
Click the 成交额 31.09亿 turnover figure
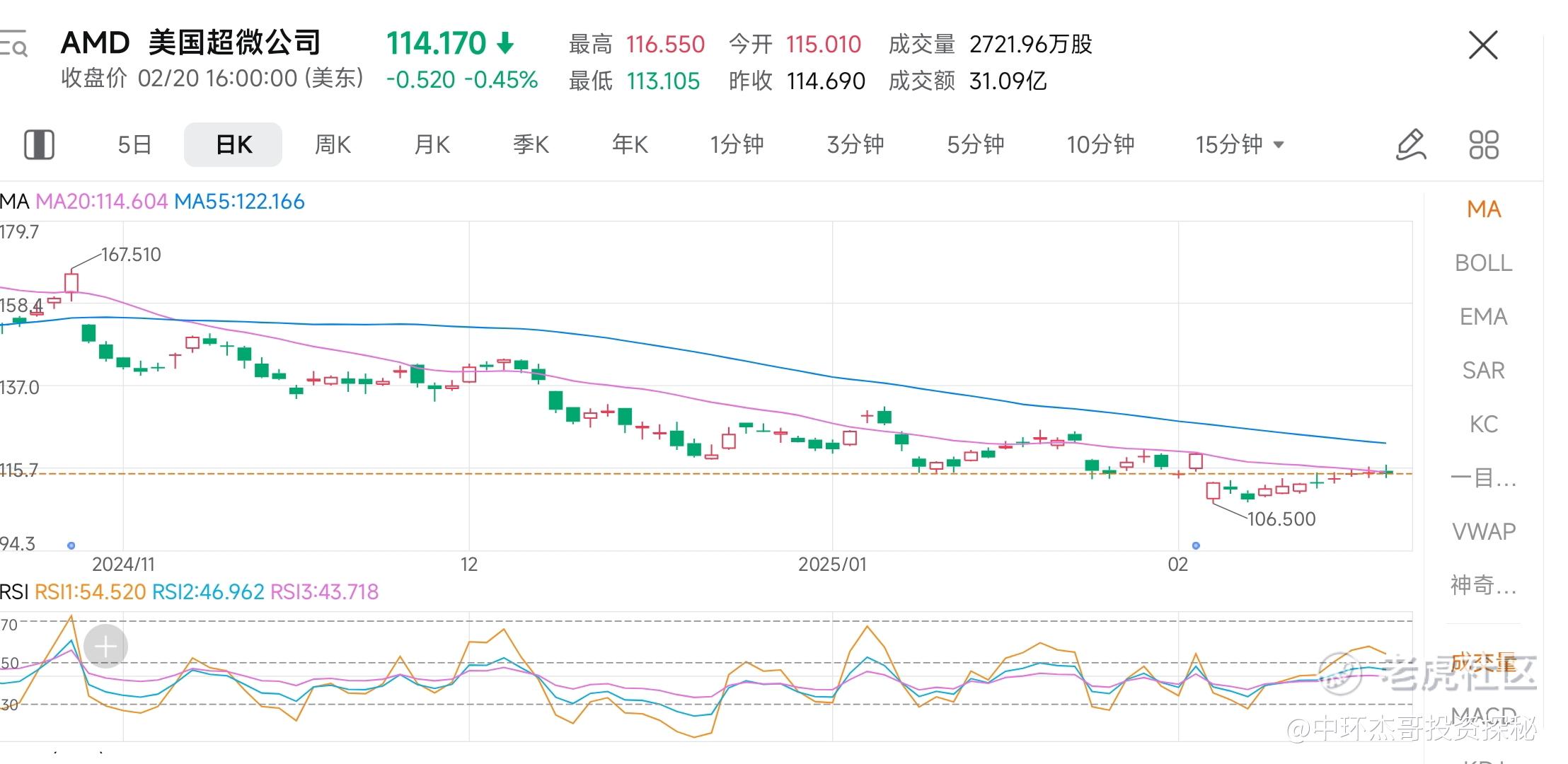968,81
